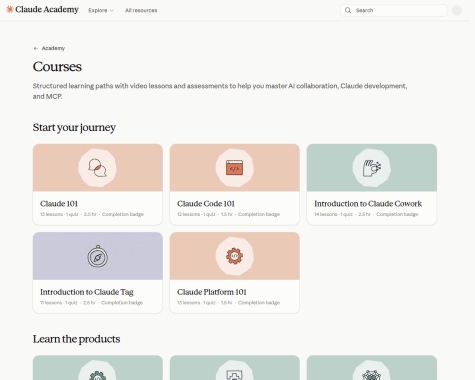The height and width of the screenshot is (380, 475).
Task: Open the Claude Academy home title
Action: tap(47, 10)
